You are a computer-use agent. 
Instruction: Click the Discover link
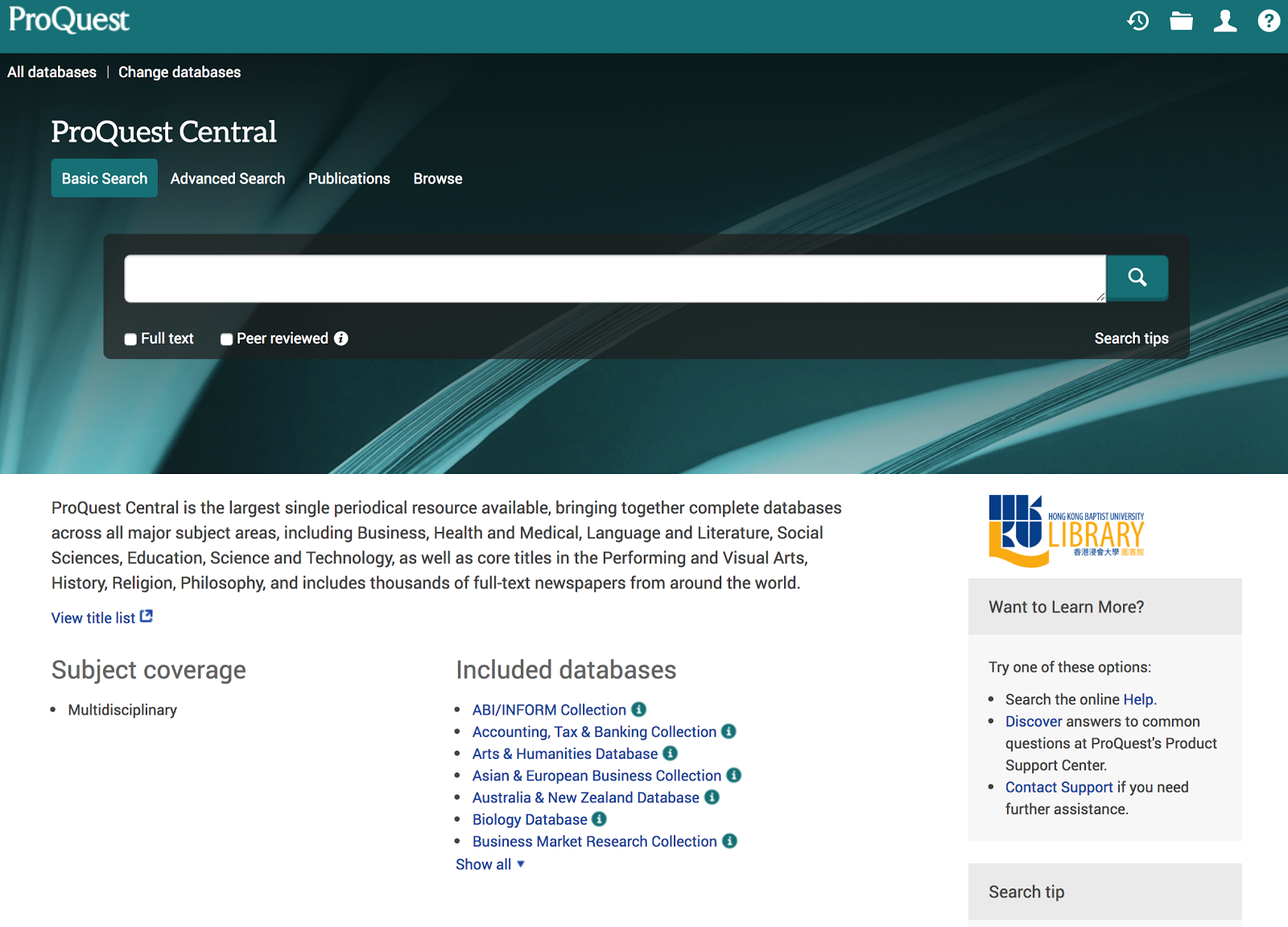point(1034,722)
